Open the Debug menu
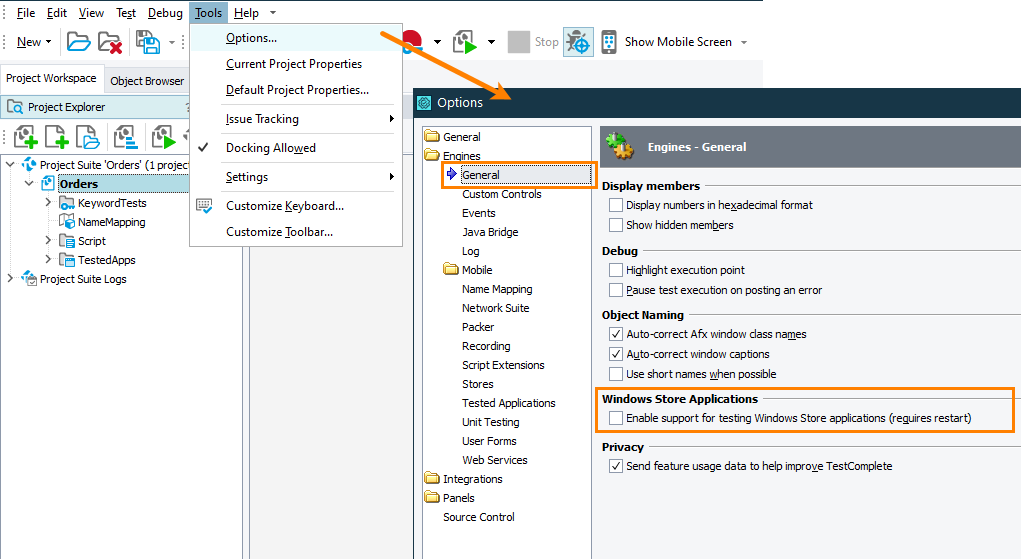 [165, 13]
